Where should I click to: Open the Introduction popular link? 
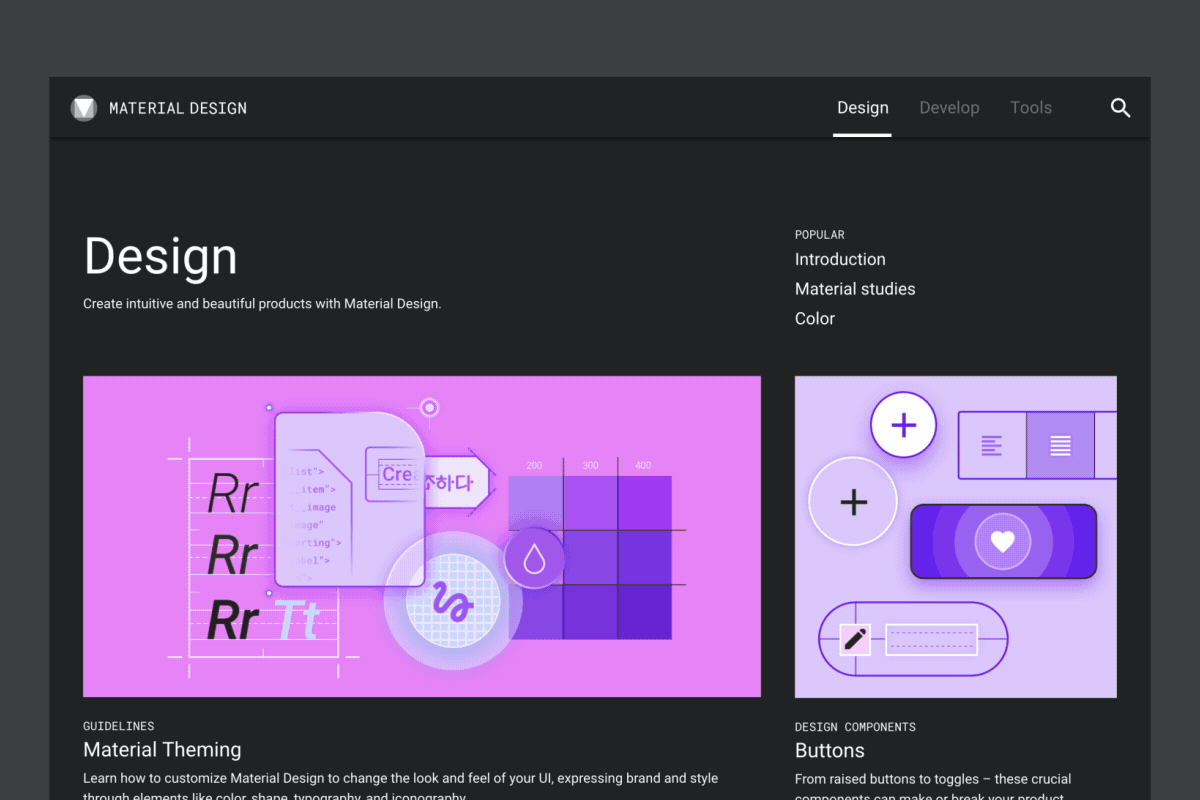(x=840, y=259)
